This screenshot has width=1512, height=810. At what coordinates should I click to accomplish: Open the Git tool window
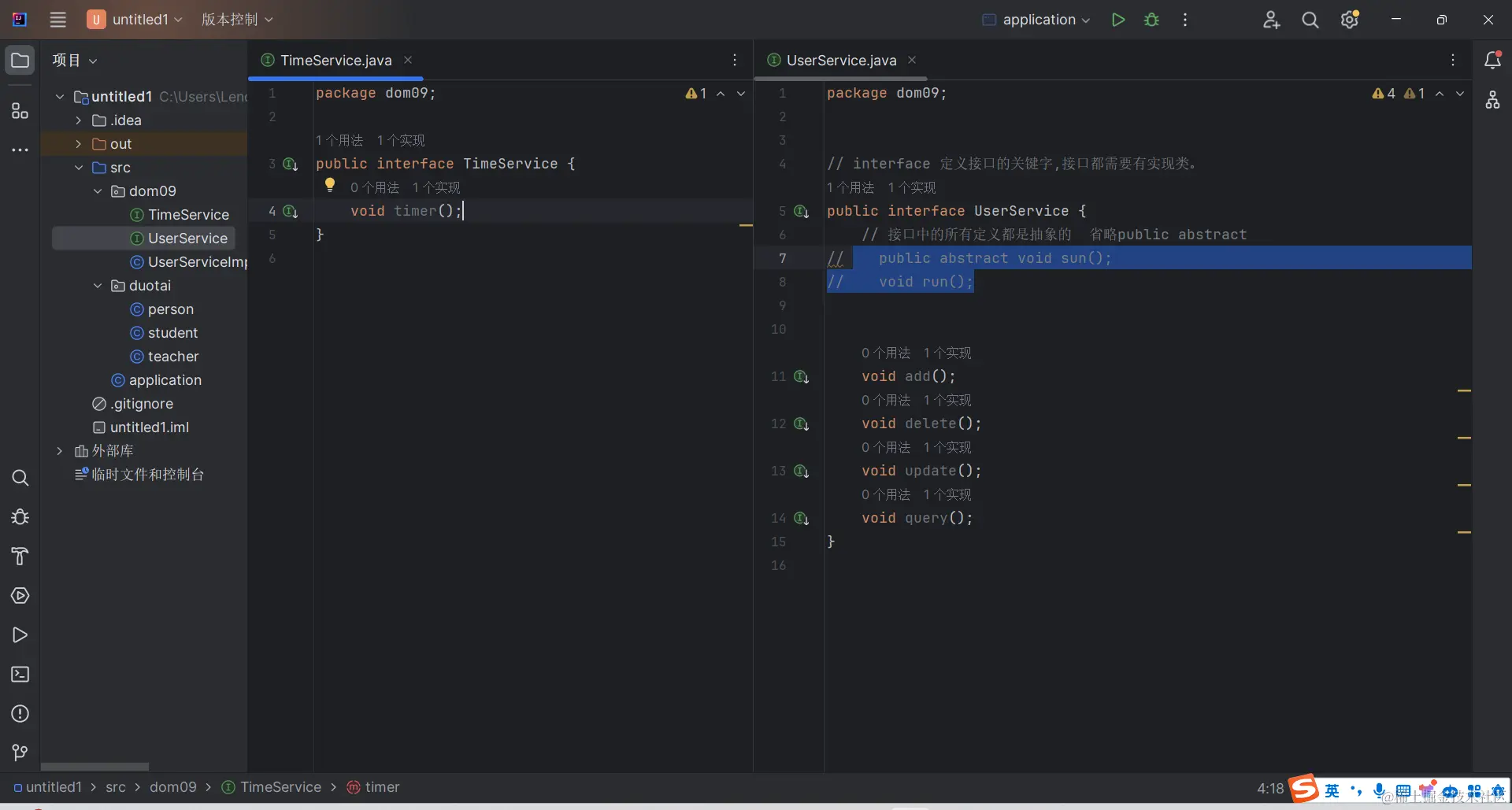pos(20,753)
